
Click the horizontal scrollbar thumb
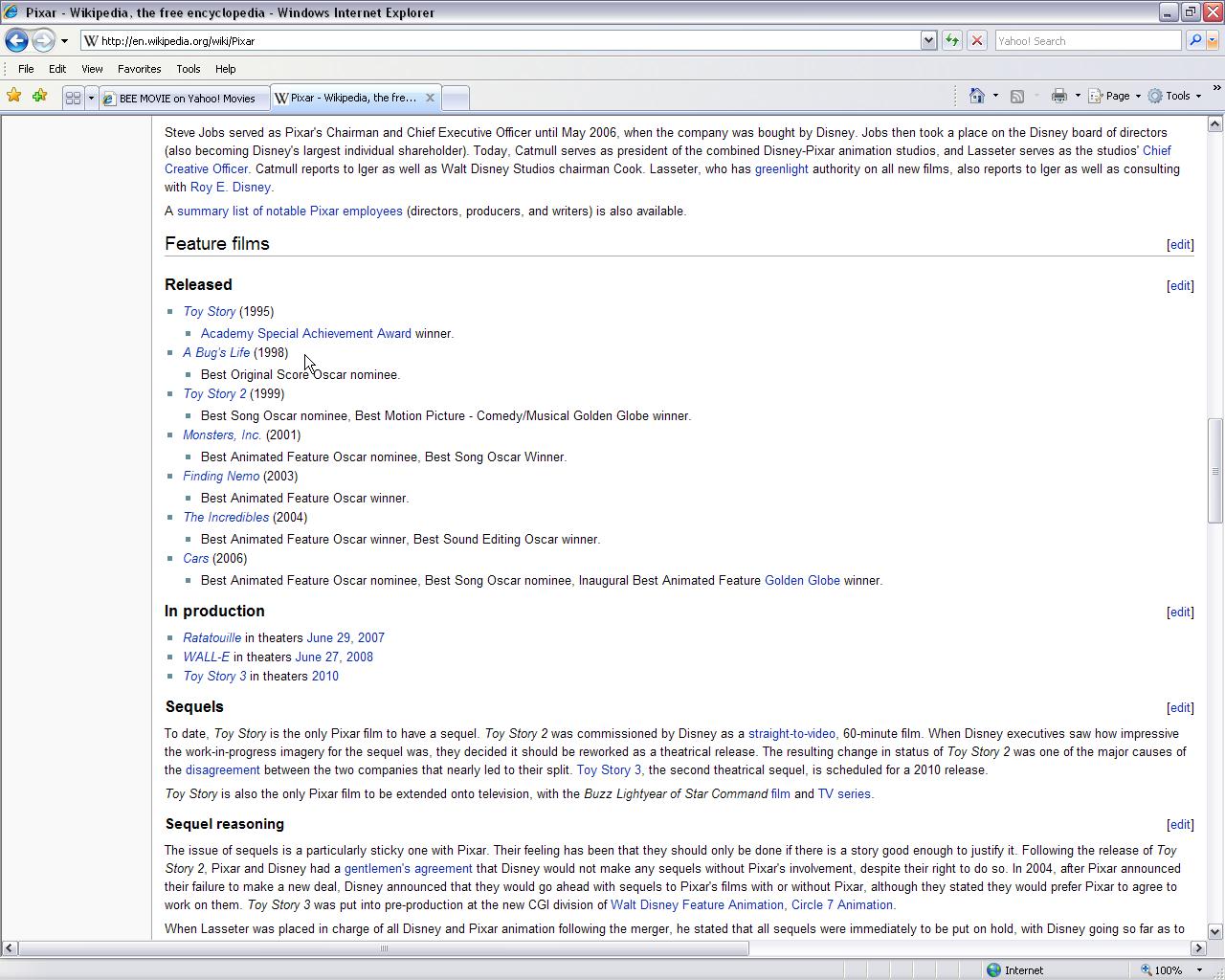[x=384, y=948]
